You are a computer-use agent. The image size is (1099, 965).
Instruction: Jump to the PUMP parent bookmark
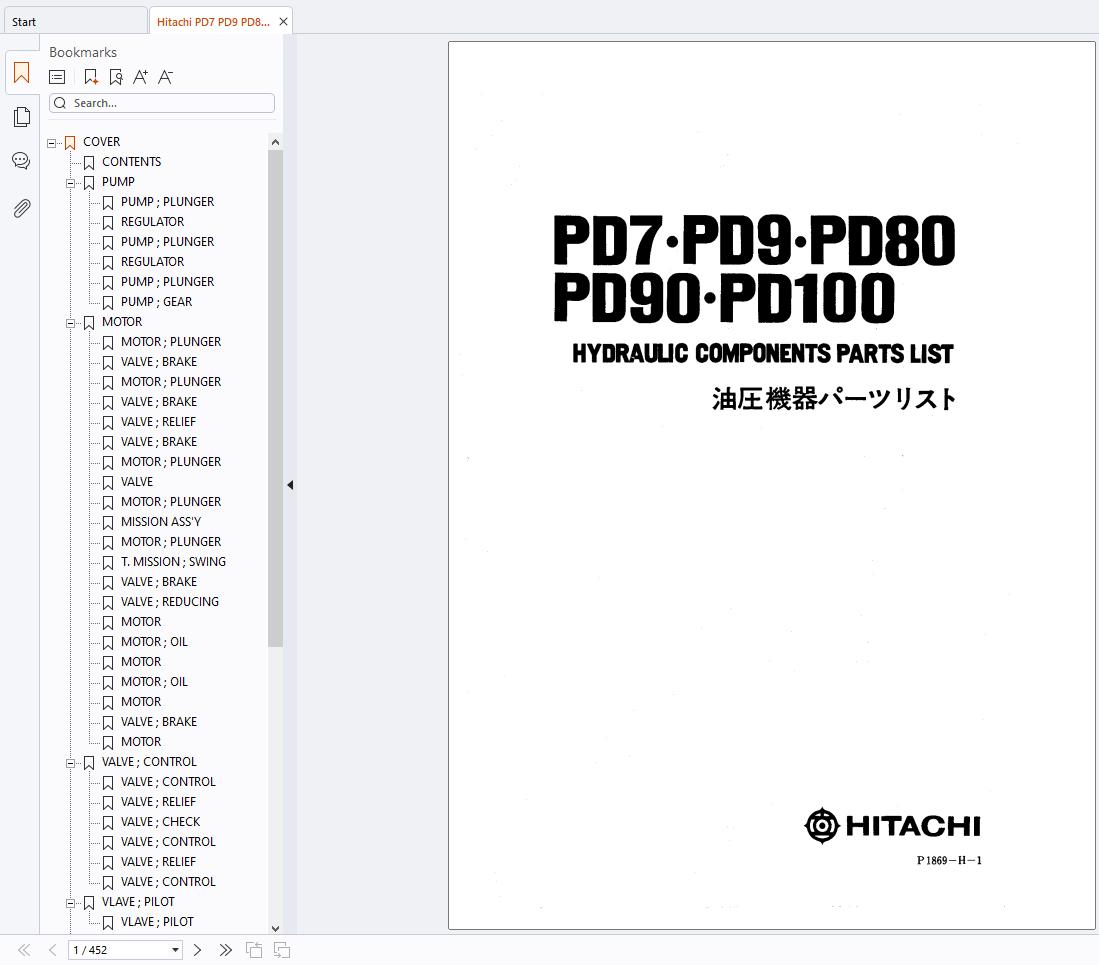pos(118,182)
